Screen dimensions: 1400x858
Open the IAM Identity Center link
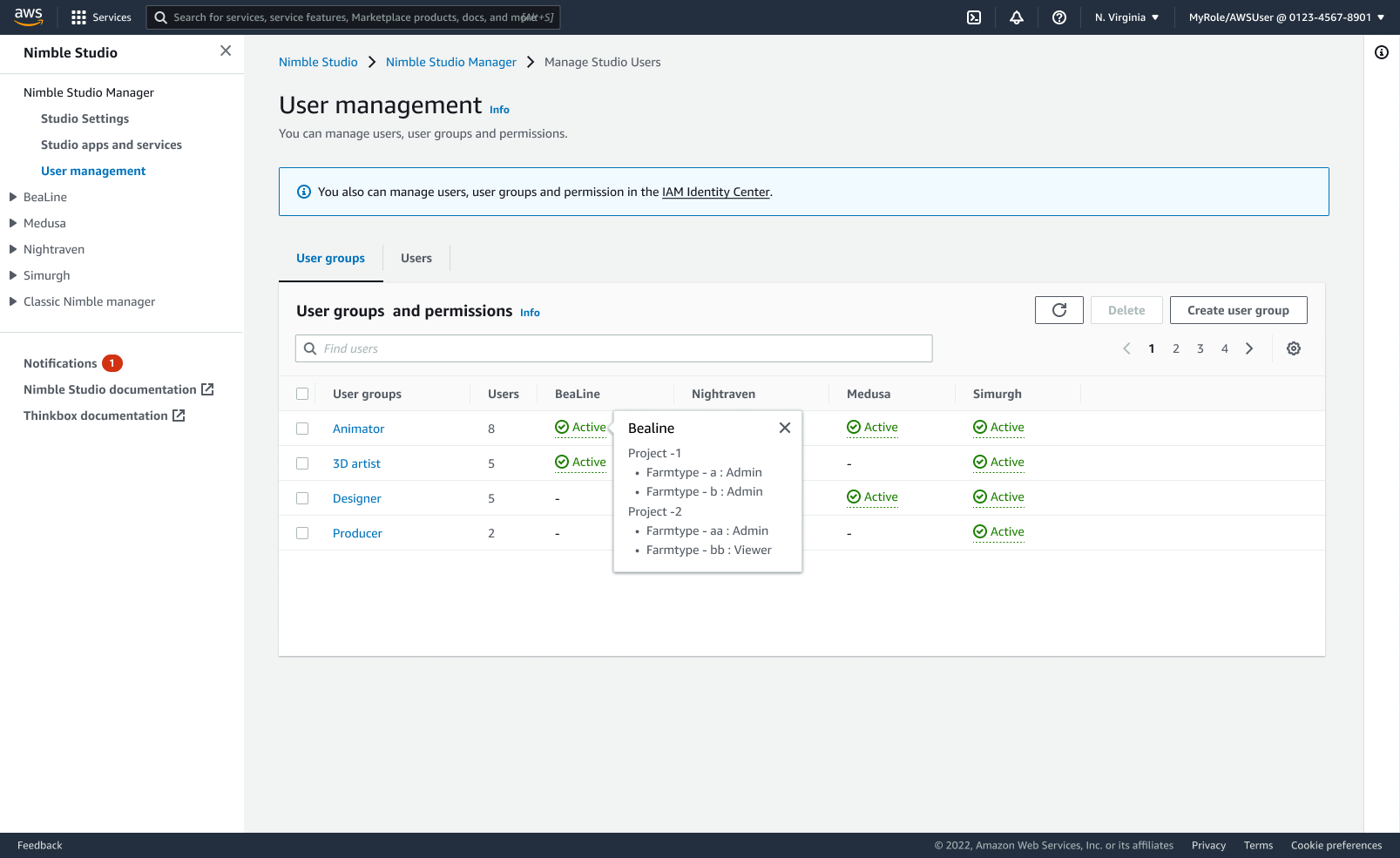click(x=715, y=193)
